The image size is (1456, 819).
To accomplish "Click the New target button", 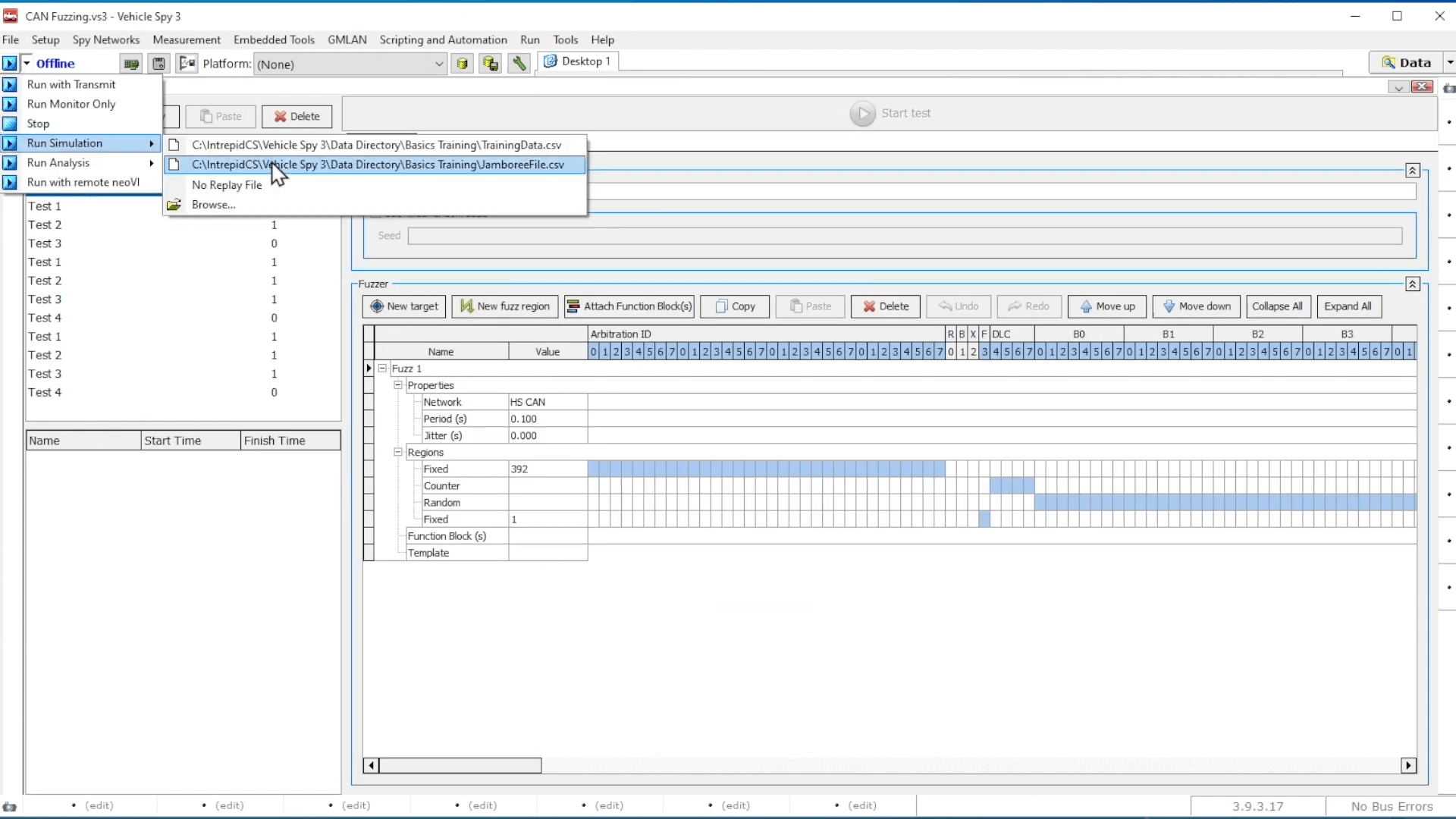I will click(x=404, y=306).
